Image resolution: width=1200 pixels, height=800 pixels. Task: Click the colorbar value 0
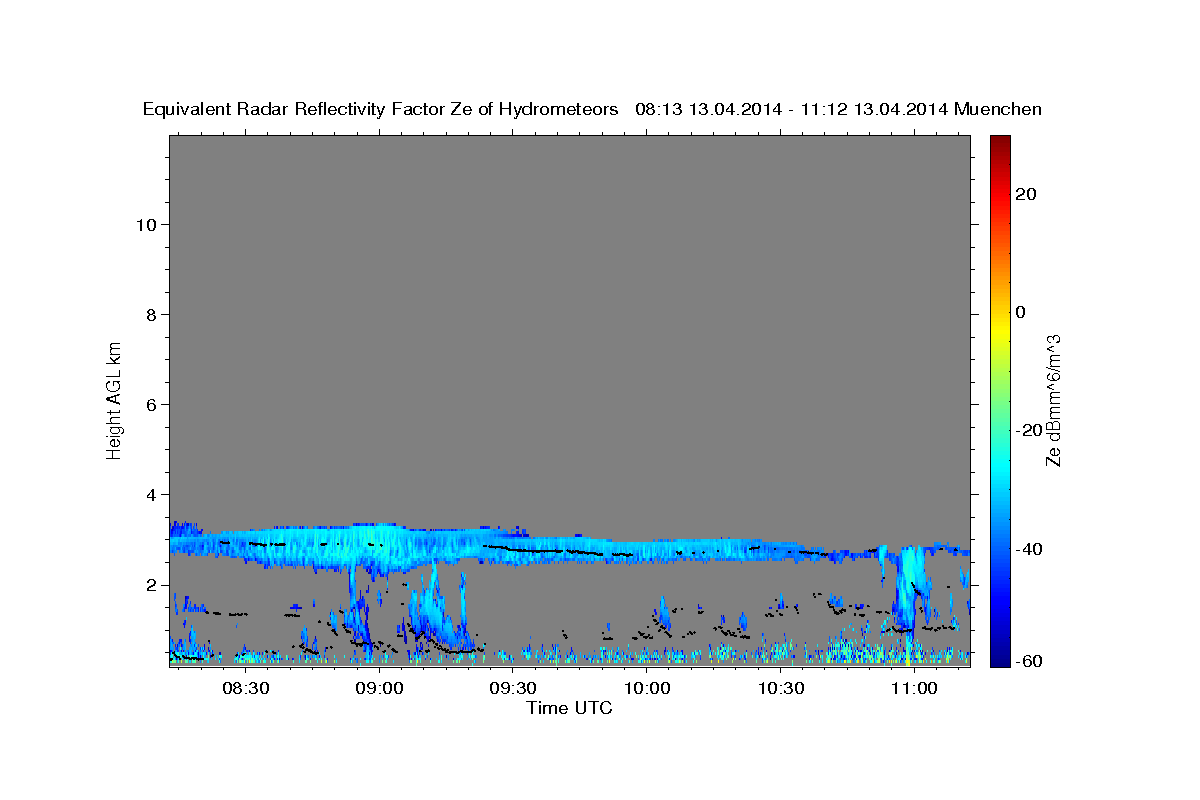(x=1021, y=312)
